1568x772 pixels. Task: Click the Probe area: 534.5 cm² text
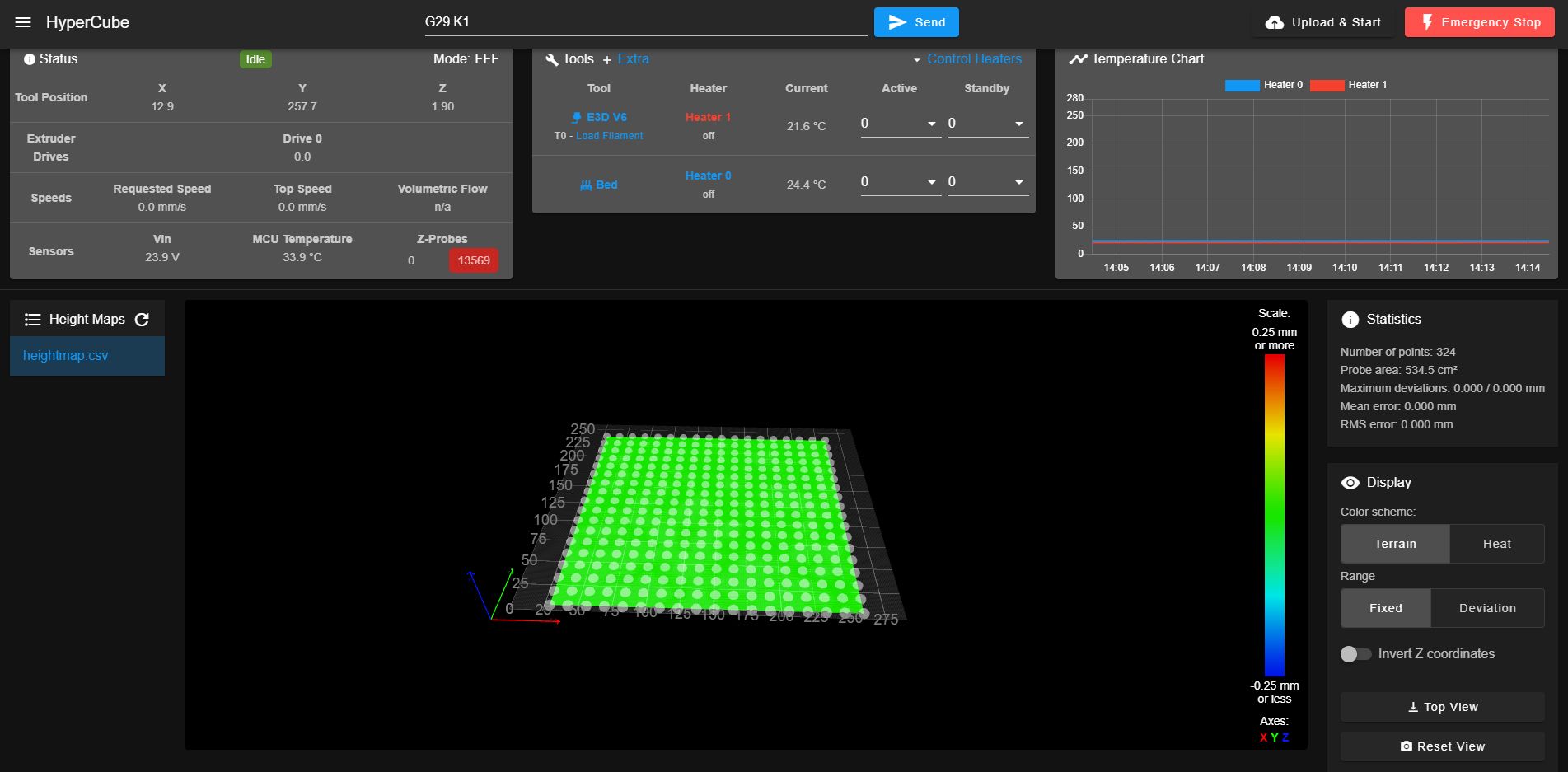[1398, 370]
